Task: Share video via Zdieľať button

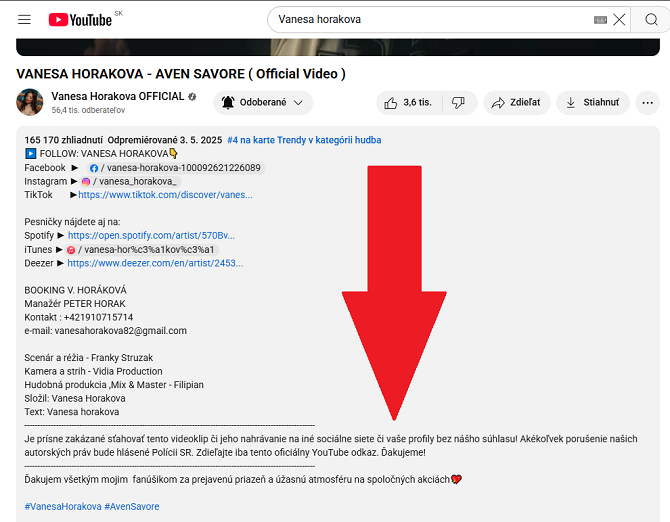Action: click(517, 103)
